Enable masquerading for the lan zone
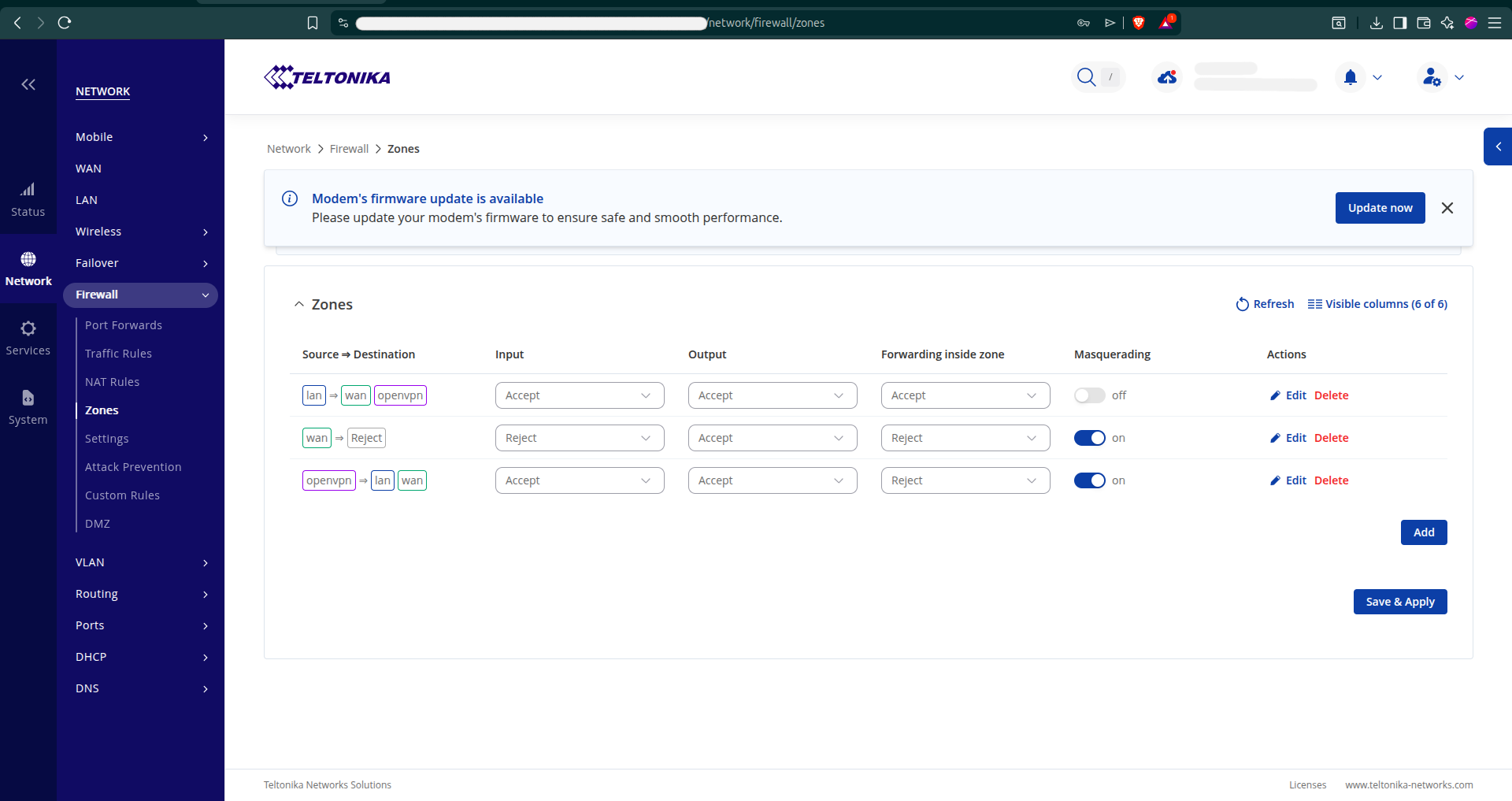The image size is (1512, 801). [x=1090, y=395]
